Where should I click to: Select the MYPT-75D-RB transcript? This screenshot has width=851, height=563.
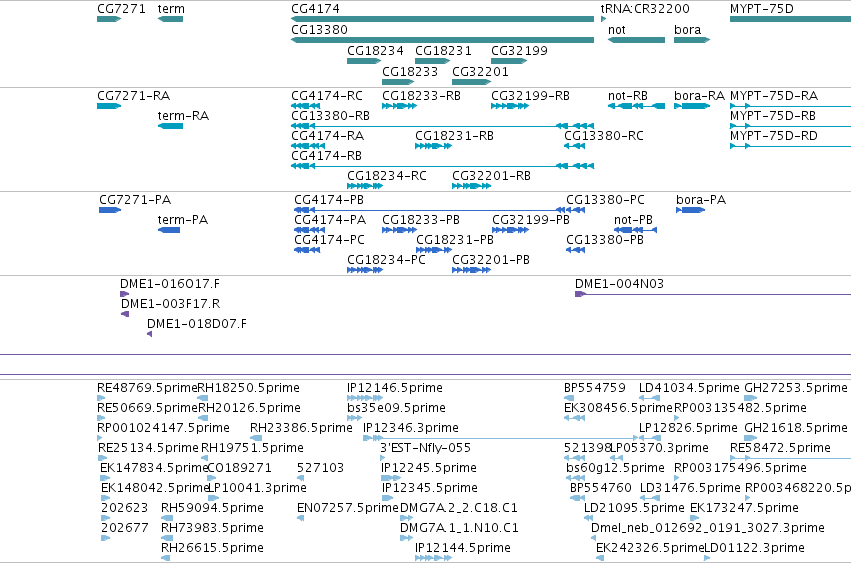[790, 126]
